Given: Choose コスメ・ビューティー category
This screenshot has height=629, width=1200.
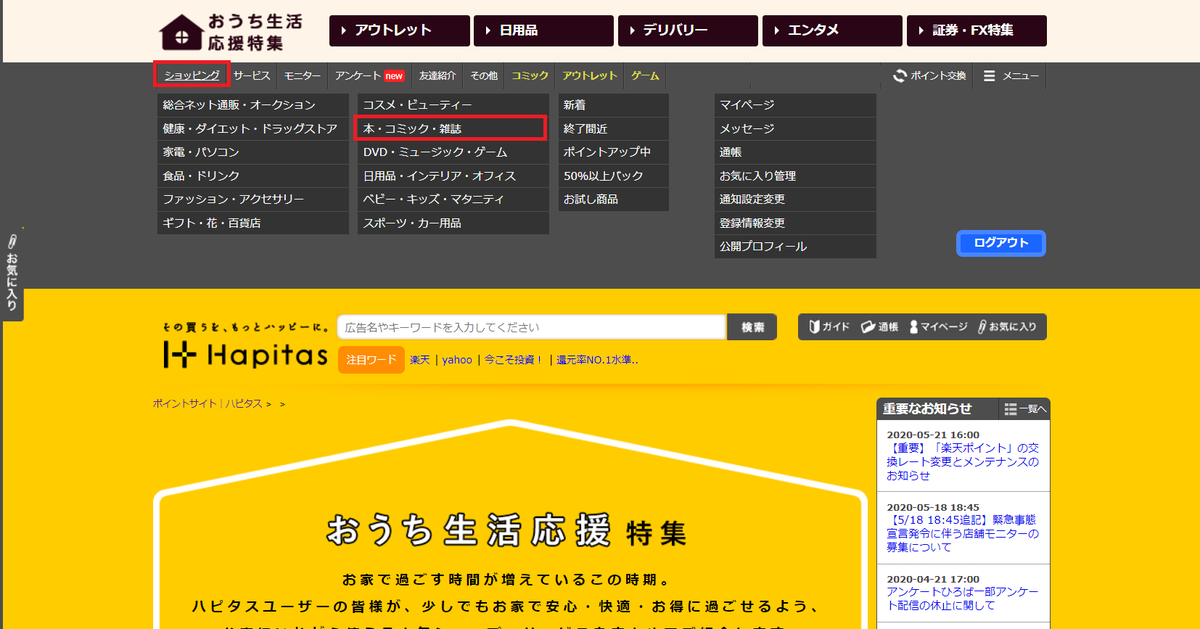Looking at the screenshot, I should click(x=453, y=105).
